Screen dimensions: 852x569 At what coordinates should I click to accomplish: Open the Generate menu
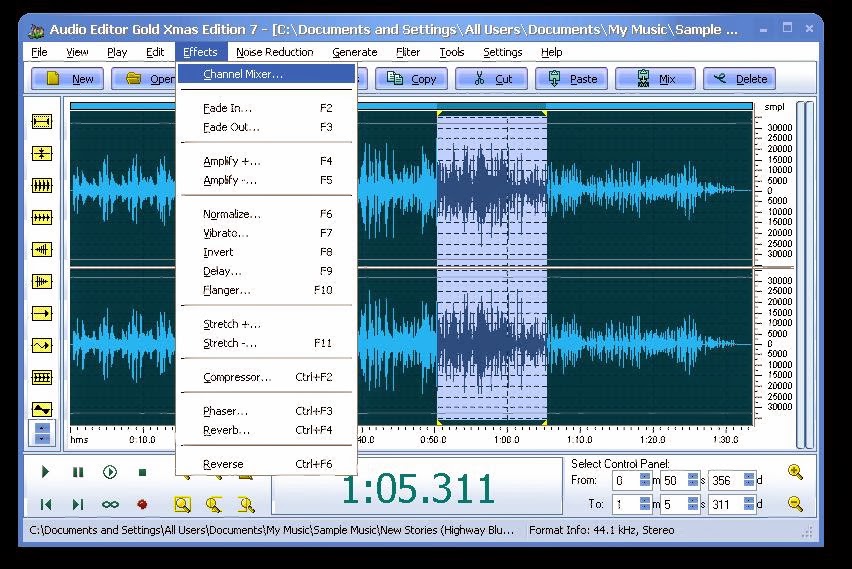(x=354, y=52)
